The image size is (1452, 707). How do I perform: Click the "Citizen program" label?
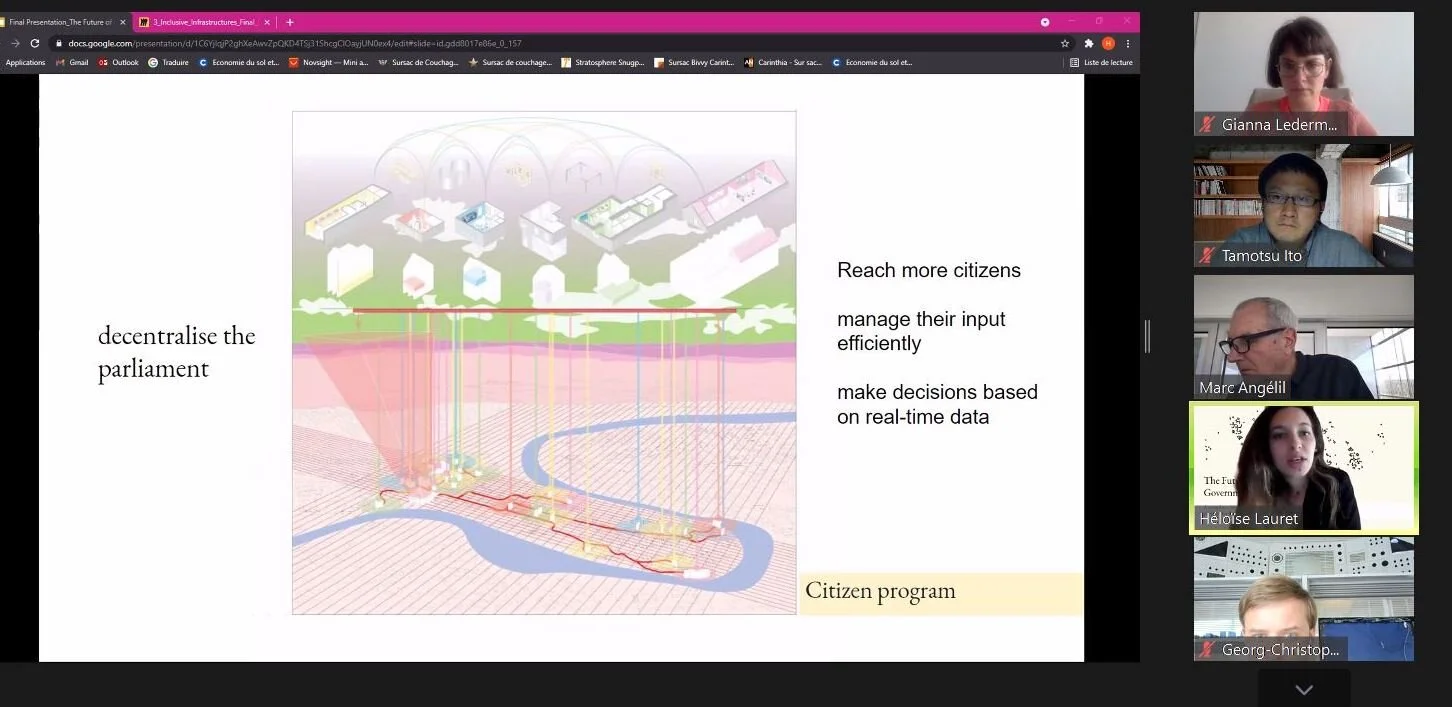tap(881, 591)
